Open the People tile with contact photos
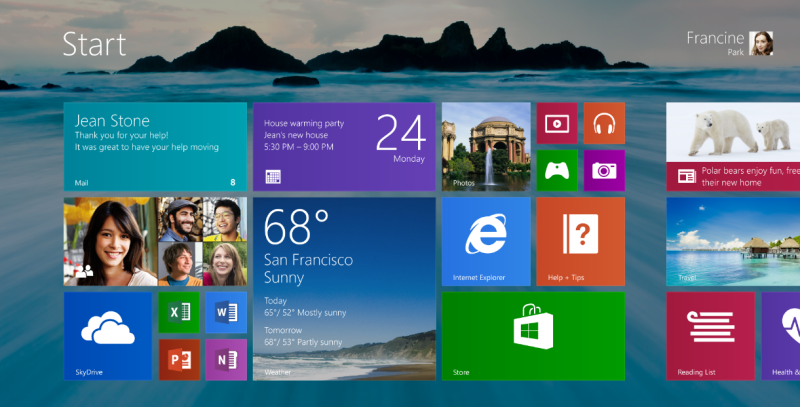 (x=155, y=241)
